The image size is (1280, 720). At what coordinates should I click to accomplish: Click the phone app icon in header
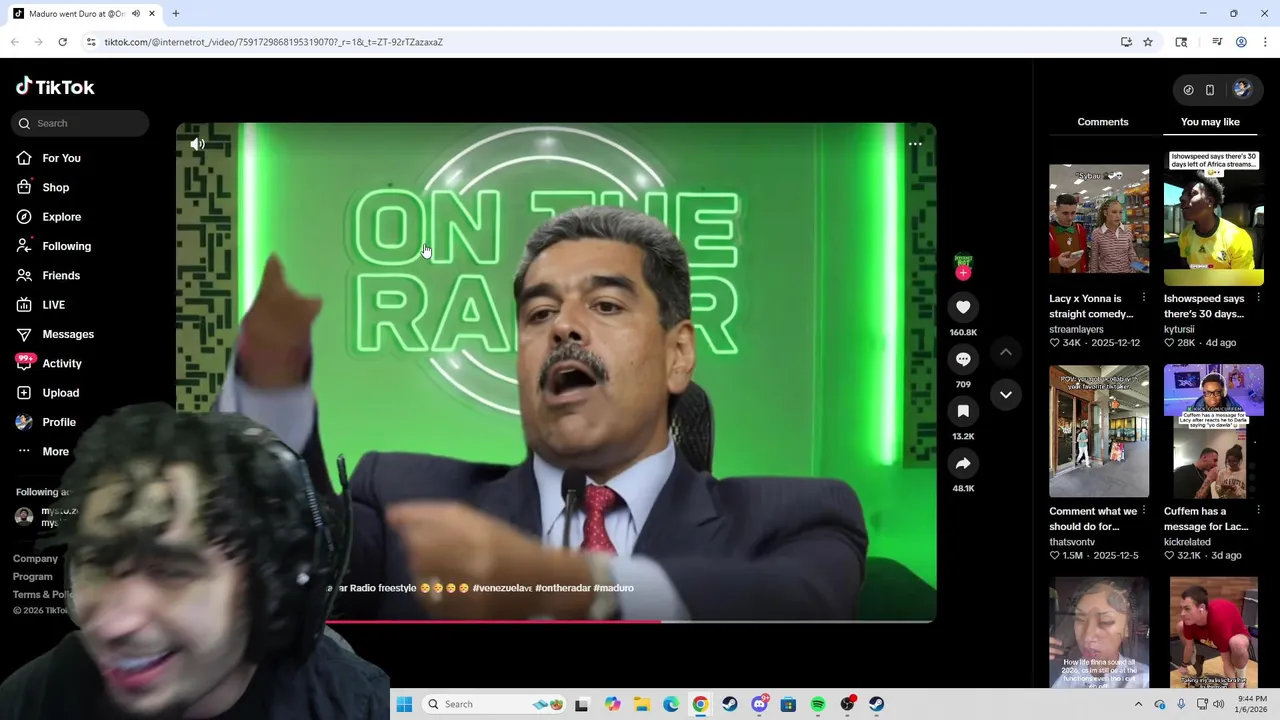click(x=1210, y=90)
